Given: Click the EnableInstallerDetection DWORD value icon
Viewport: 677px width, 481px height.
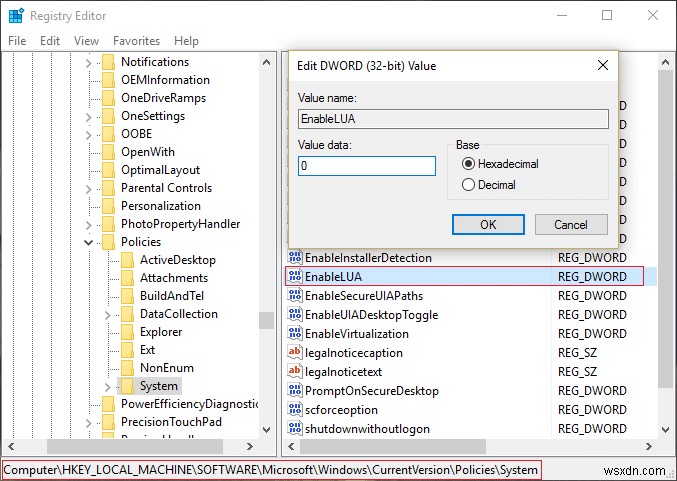Looking at the screenshot, I should 295,257.
